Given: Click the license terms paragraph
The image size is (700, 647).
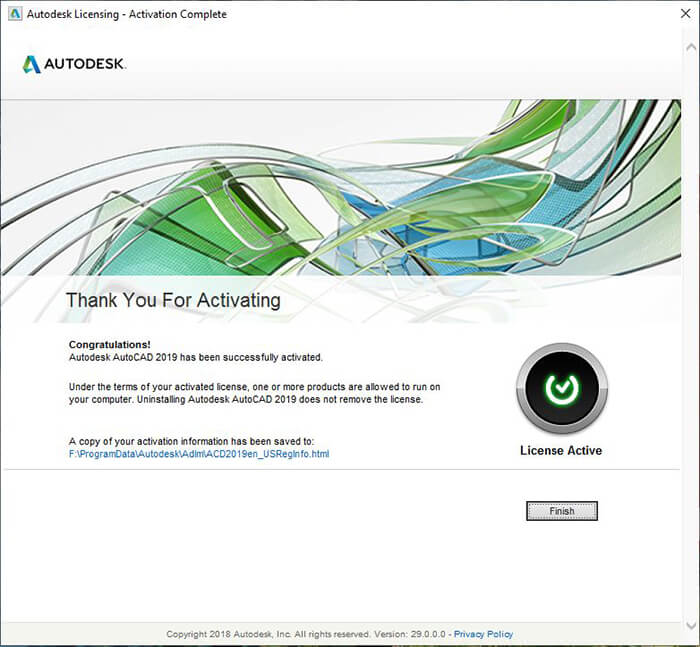Looking at the screenshot, I should tap(254, 393).
